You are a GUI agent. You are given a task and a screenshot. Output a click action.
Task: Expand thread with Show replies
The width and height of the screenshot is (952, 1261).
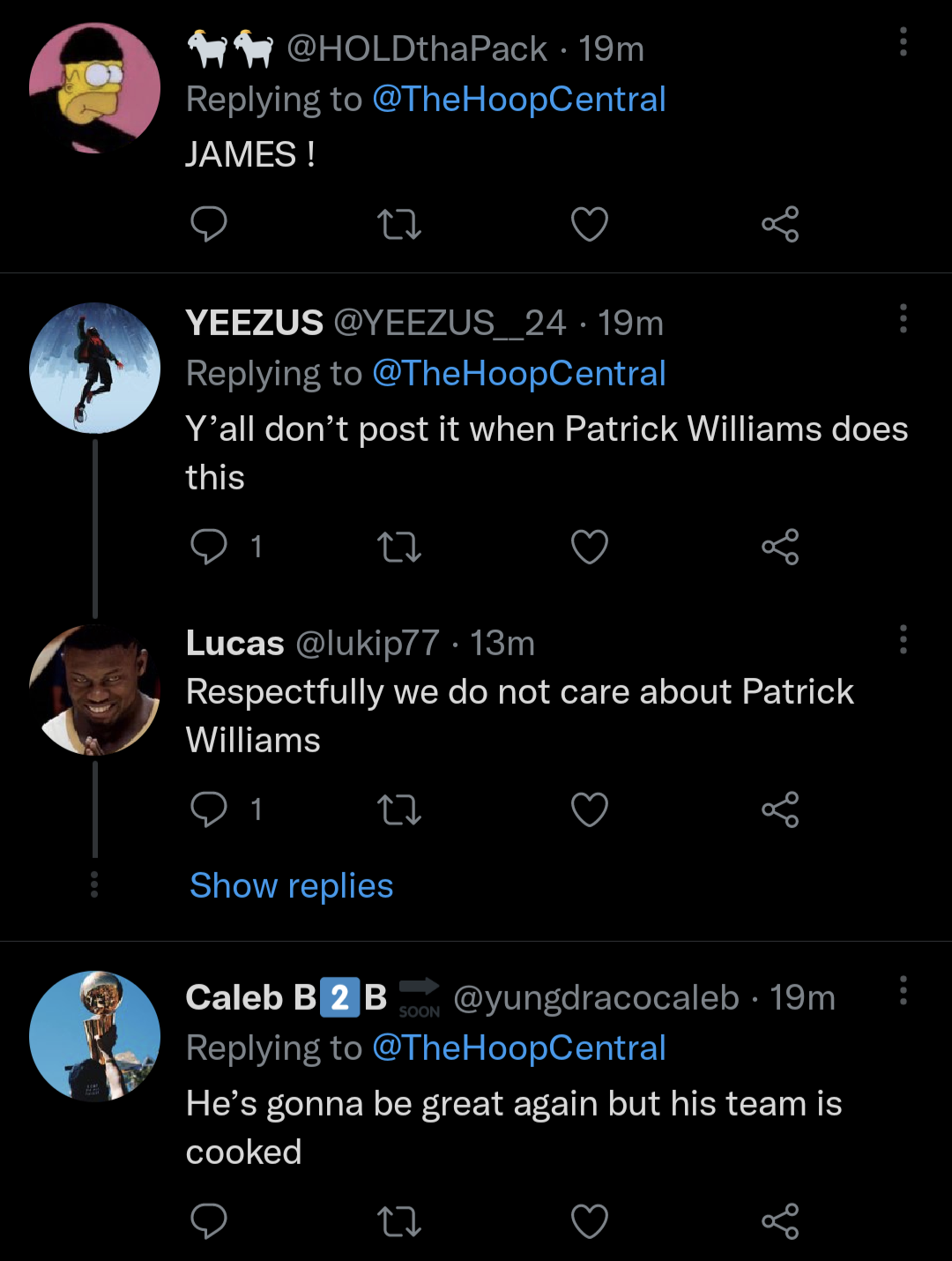pos(292,885)
